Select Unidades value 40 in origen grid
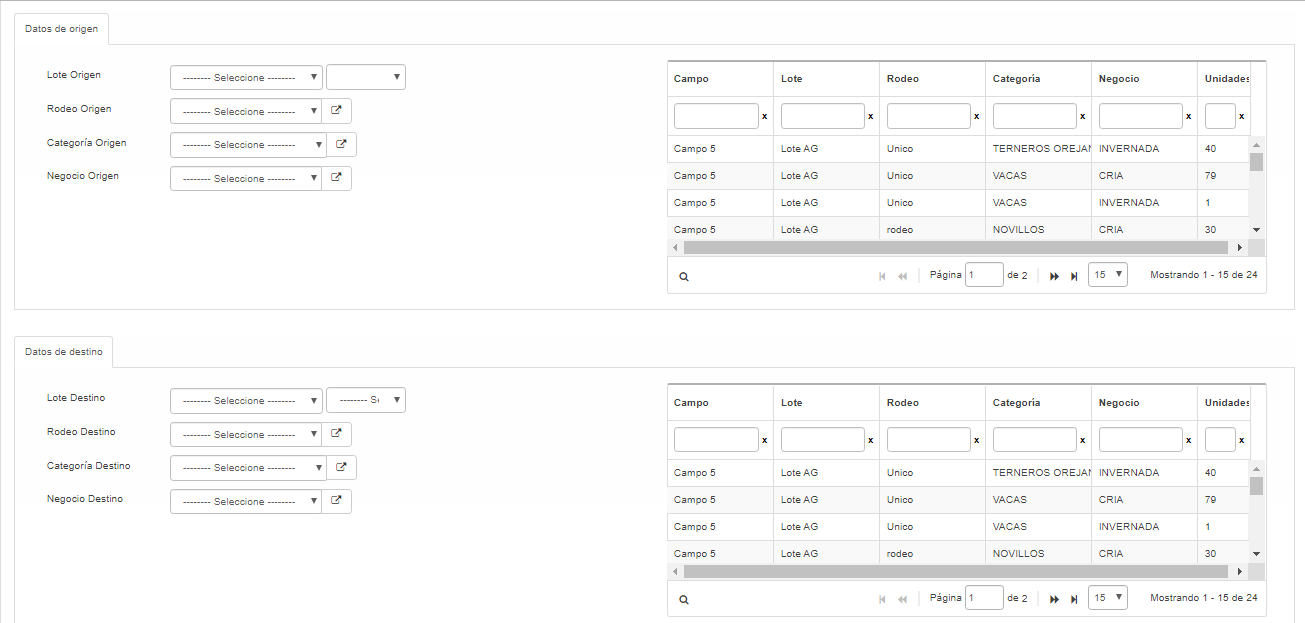 (1224, 149)
